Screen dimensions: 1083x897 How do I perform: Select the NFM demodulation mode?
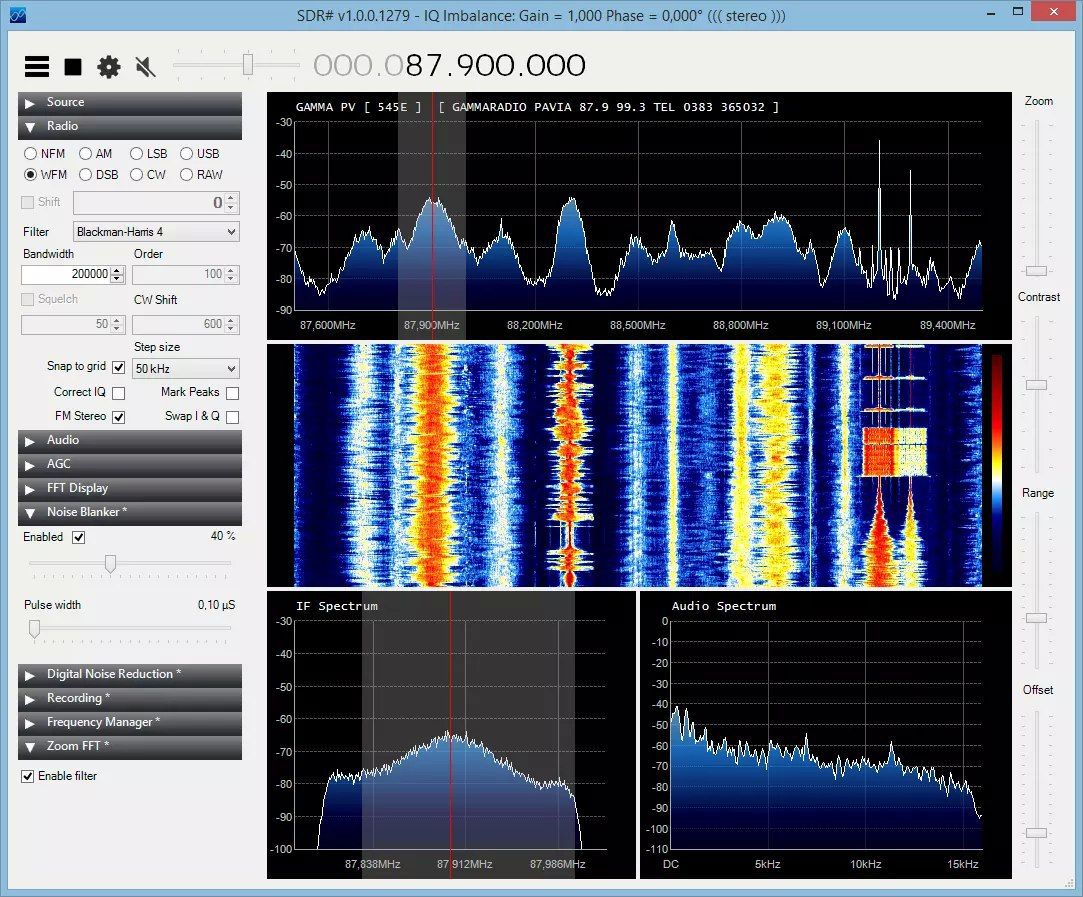click(x=31, y=154)
